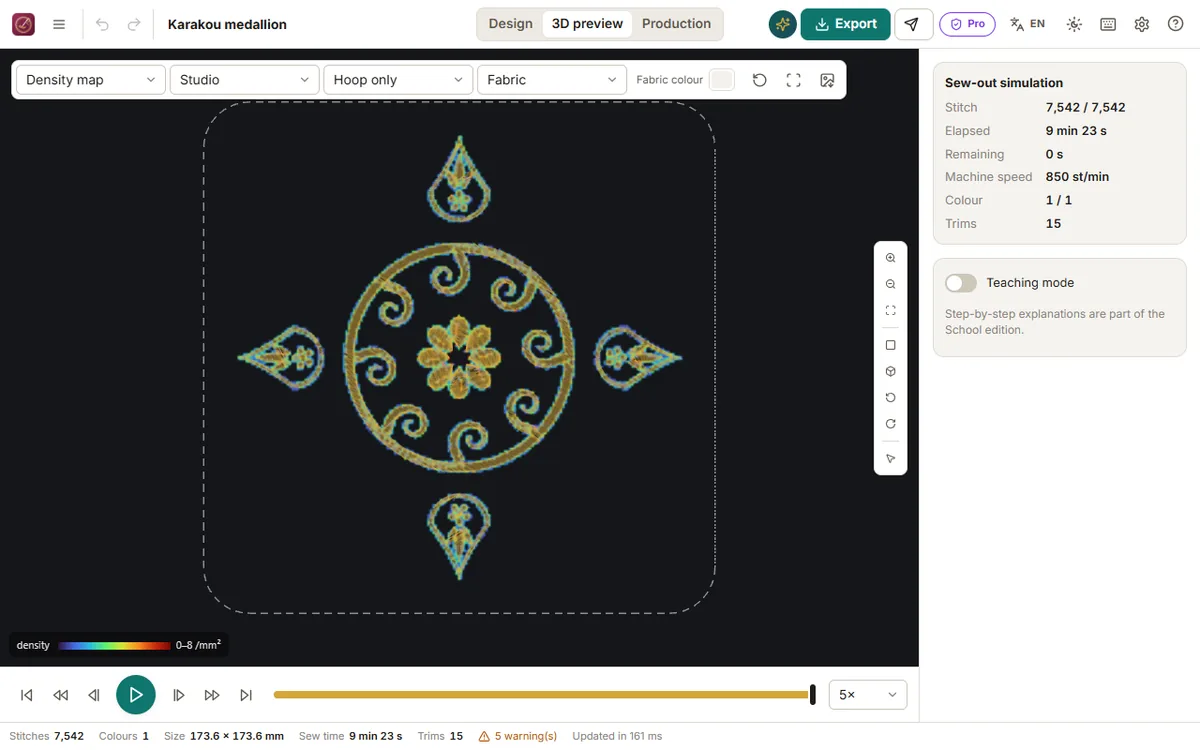
Task: Click the redo arrow in the header
Action: (134, 24)
